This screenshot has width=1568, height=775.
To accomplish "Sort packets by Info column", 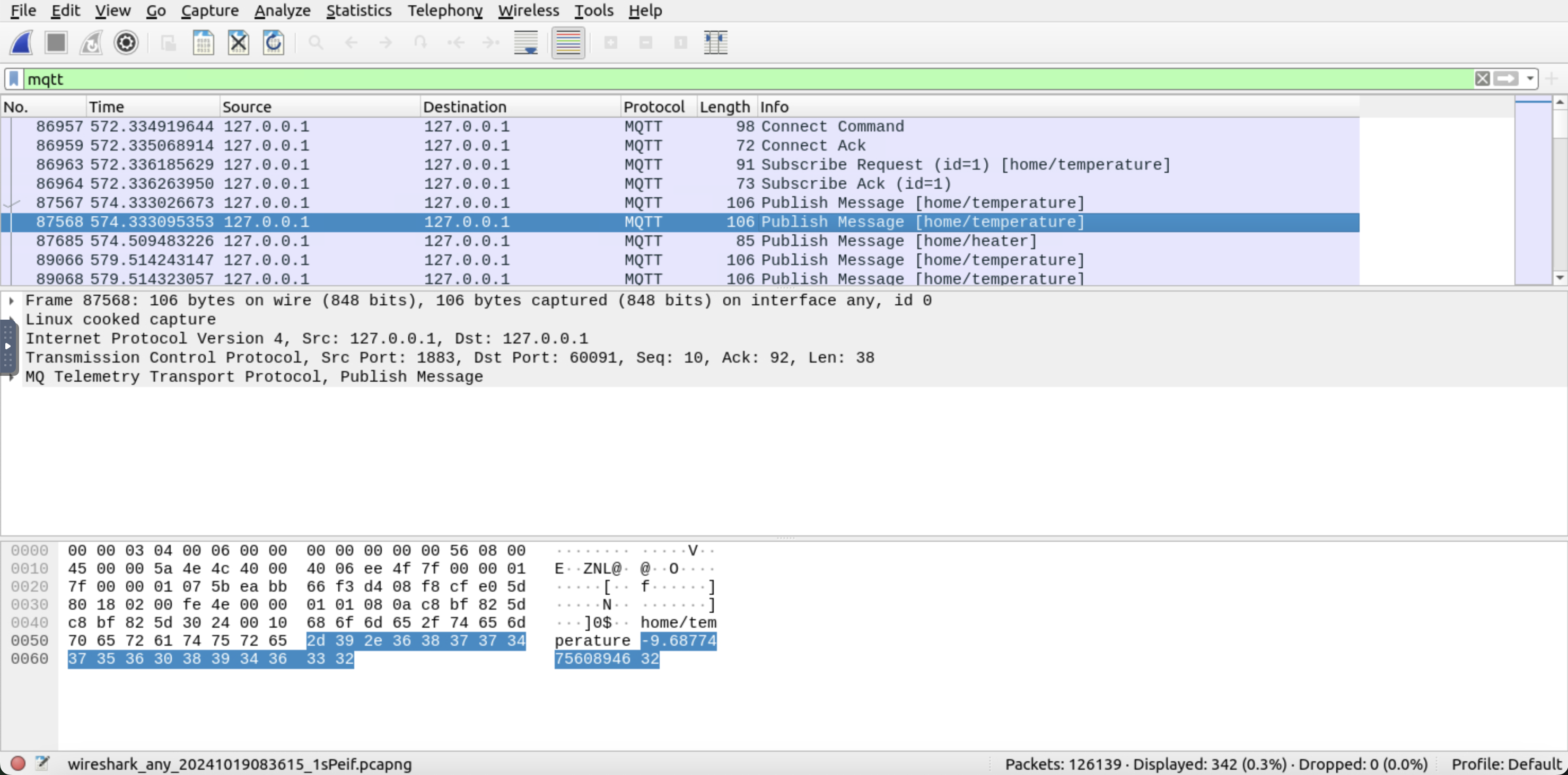I will click(1058, 107).
